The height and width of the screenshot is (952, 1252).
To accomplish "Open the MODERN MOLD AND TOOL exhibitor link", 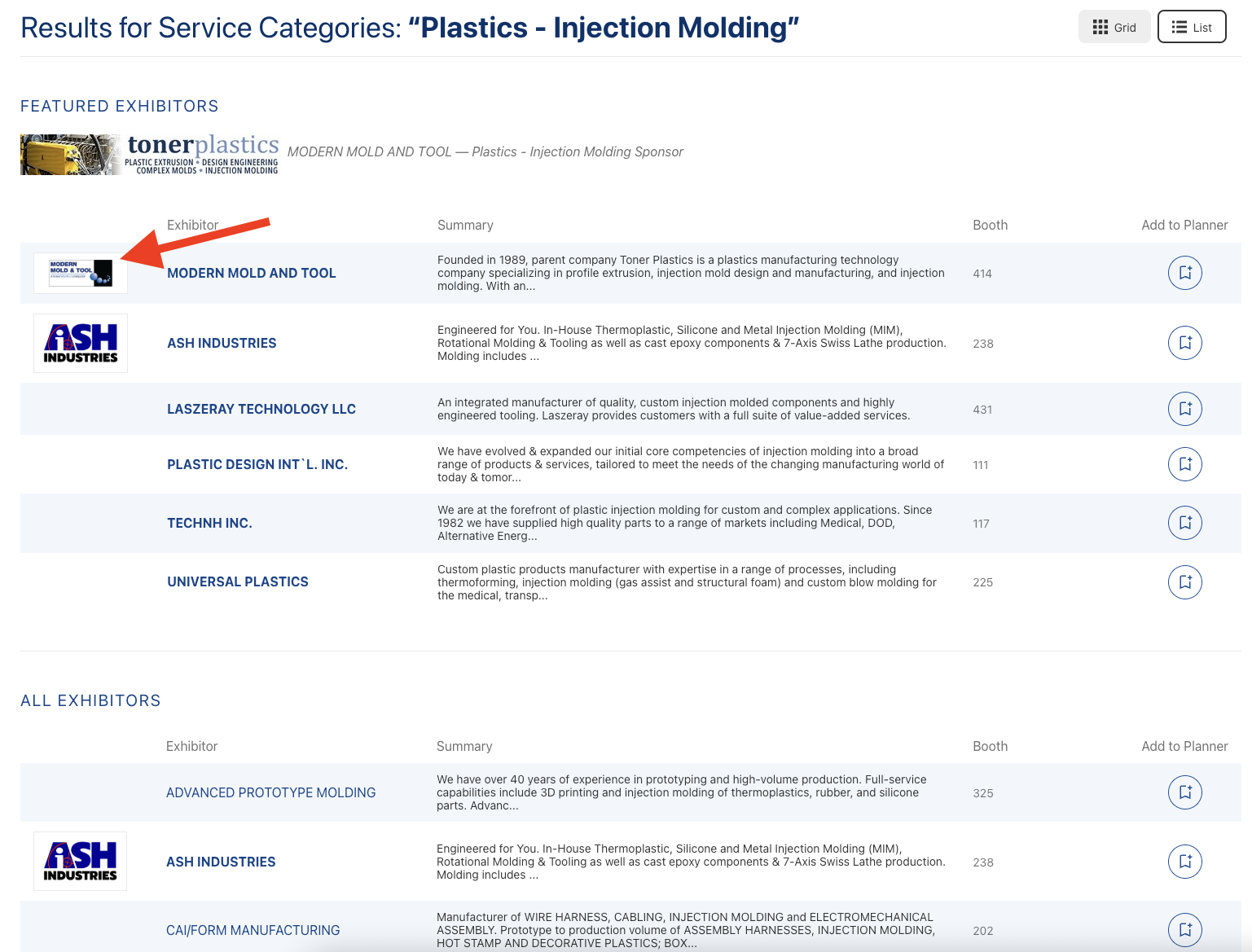I will (x=251, y=274).
